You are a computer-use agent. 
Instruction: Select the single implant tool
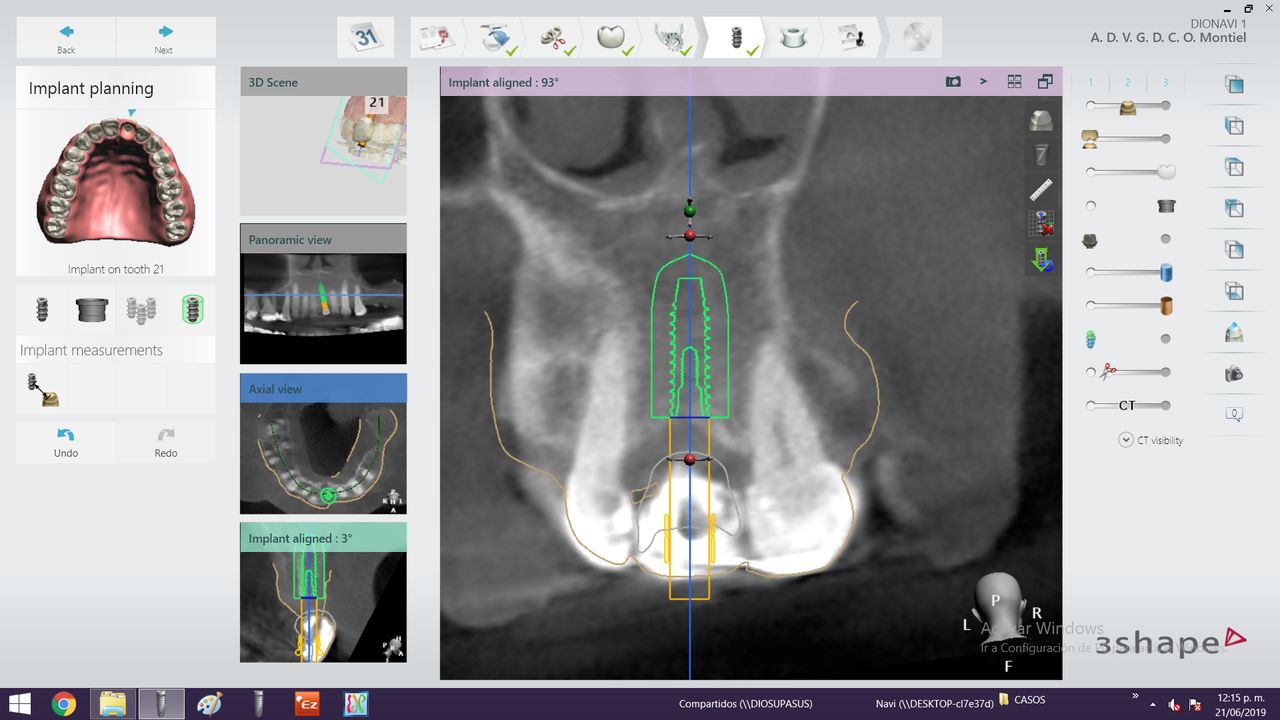pos(42,310)
